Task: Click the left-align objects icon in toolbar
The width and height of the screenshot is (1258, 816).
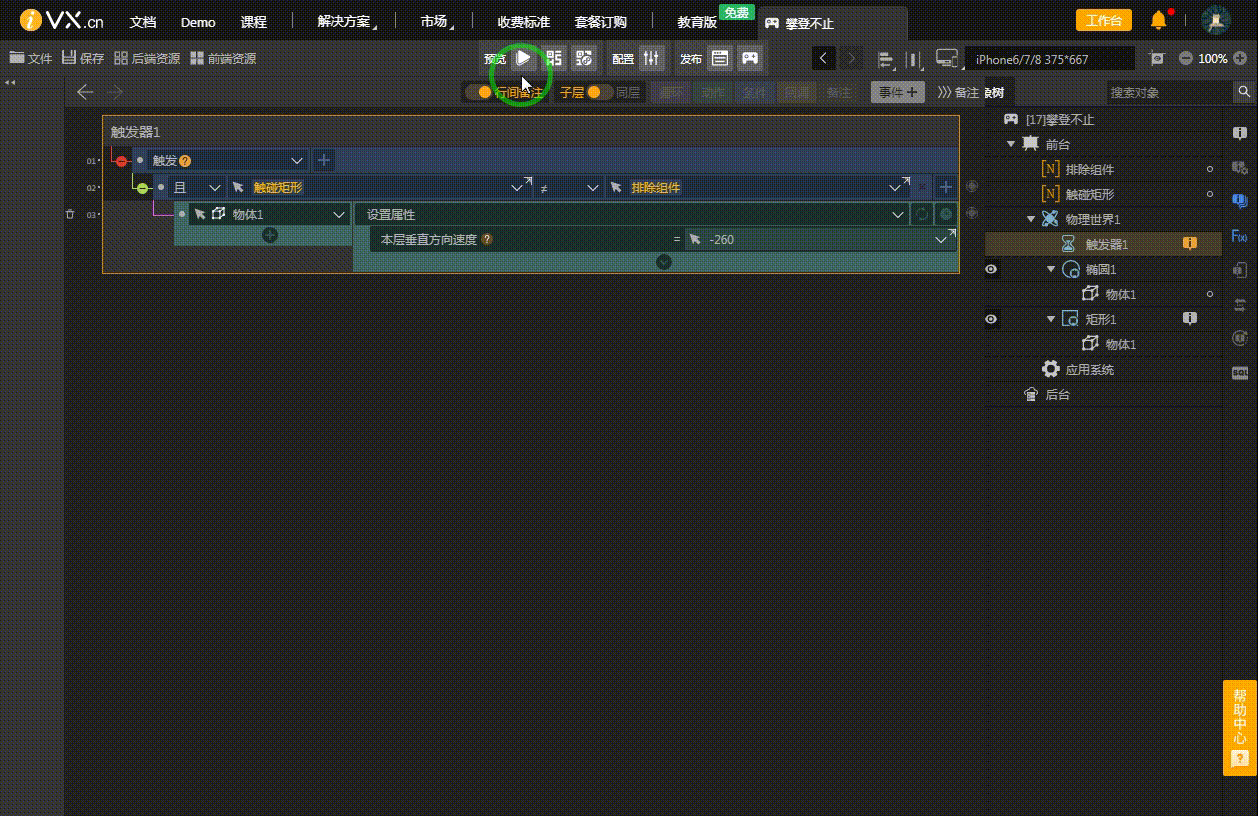Action: [x=884, y=59]
